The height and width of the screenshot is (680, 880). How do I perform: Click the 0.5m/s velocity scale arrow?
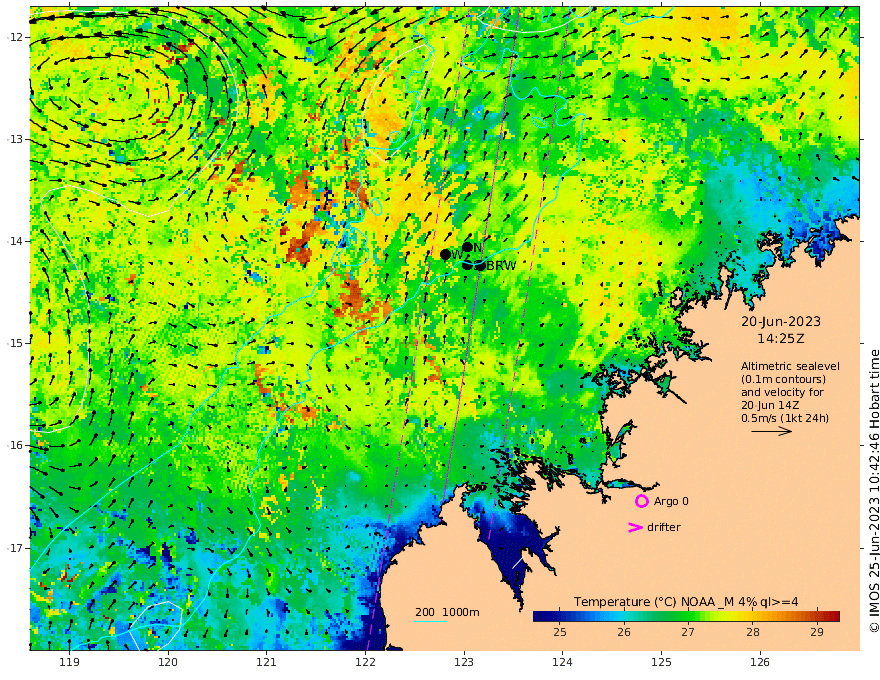coord(772,431)
